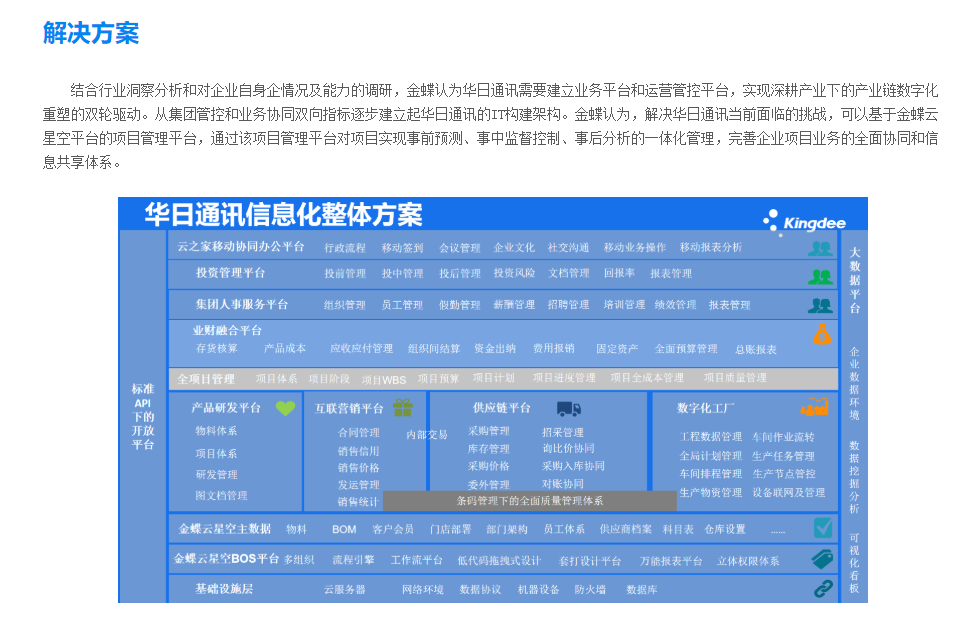Click the 投资风险 label

(514, 273)
